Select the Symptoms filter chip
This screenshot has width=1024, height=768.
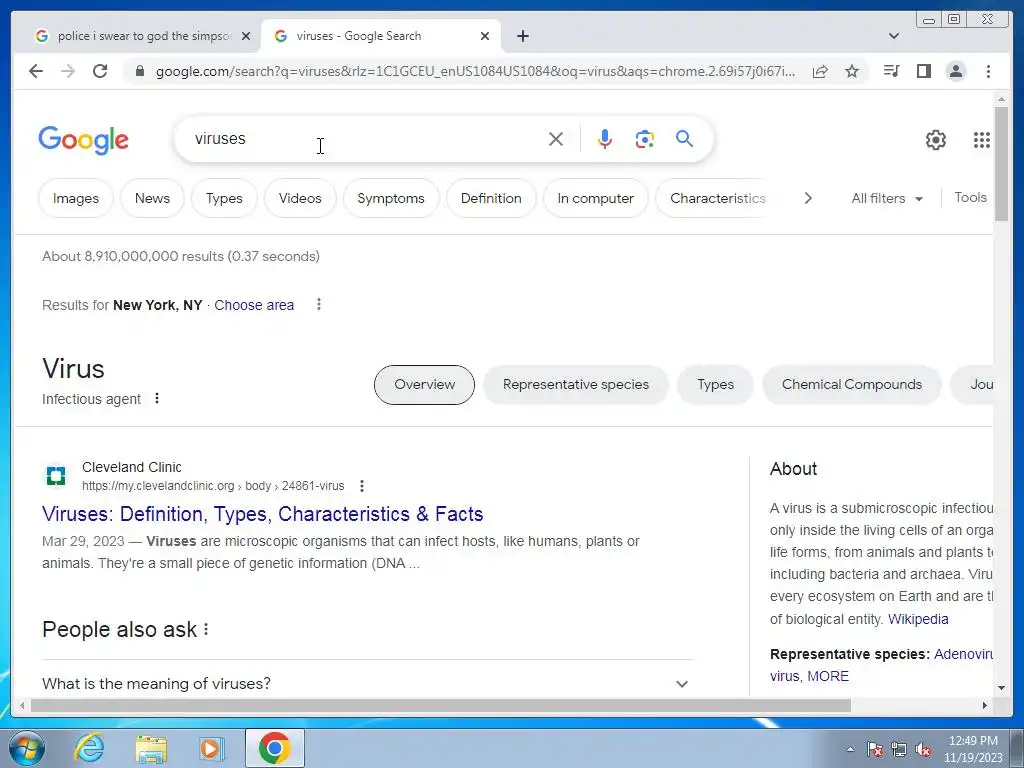point(391,198)
